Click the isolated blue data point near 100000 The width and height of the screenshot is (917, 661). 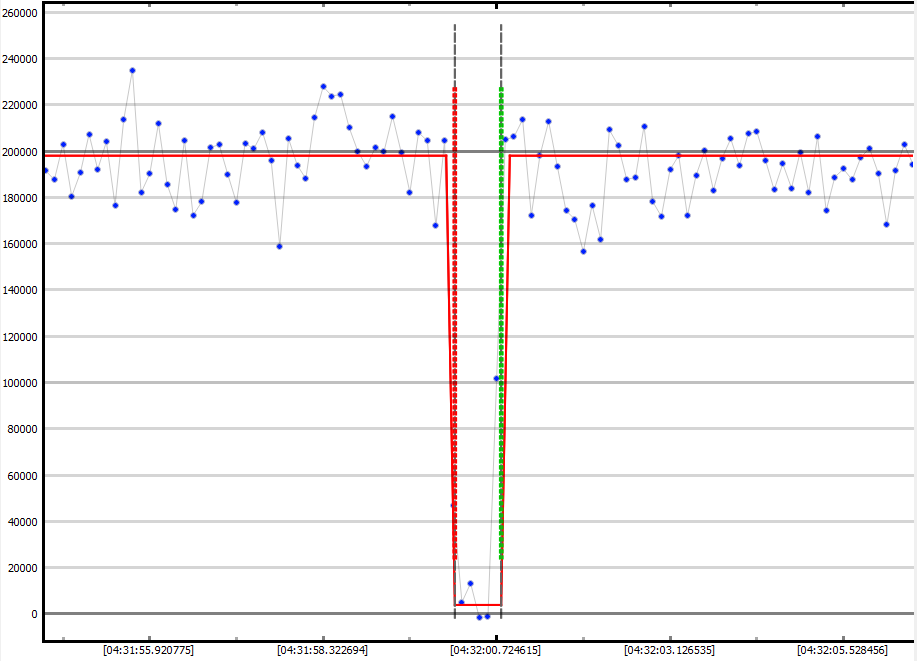pos(496,378)
